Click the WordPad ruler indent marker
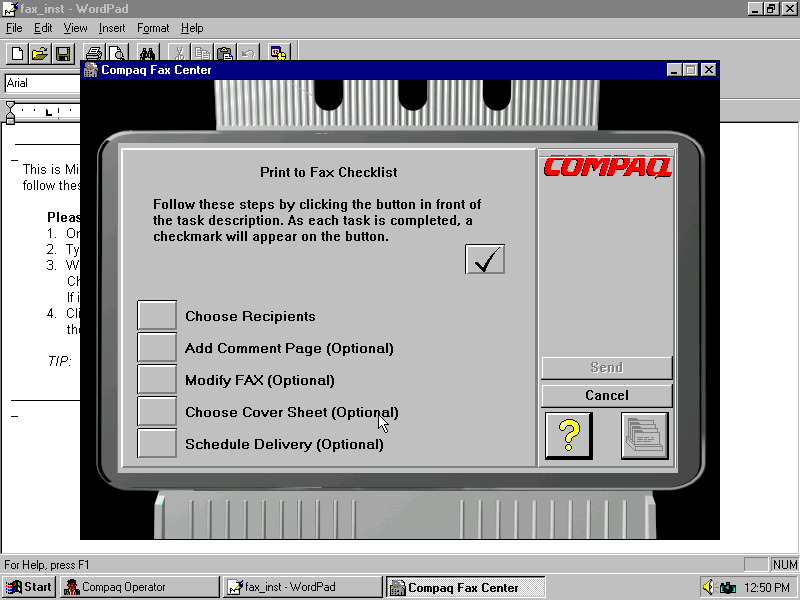This screenshot has height=600, width=800. point(10,113)
